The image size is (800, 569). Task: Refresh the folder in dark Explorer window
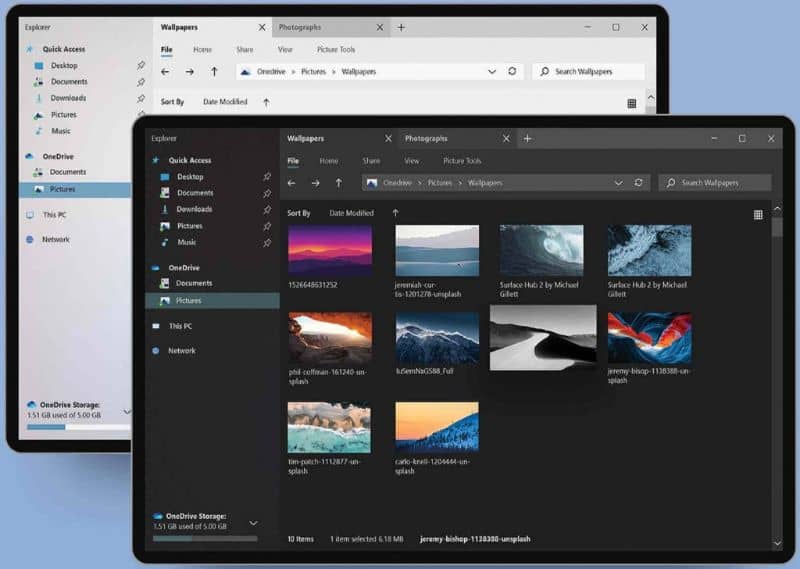(x=638, y=183)
